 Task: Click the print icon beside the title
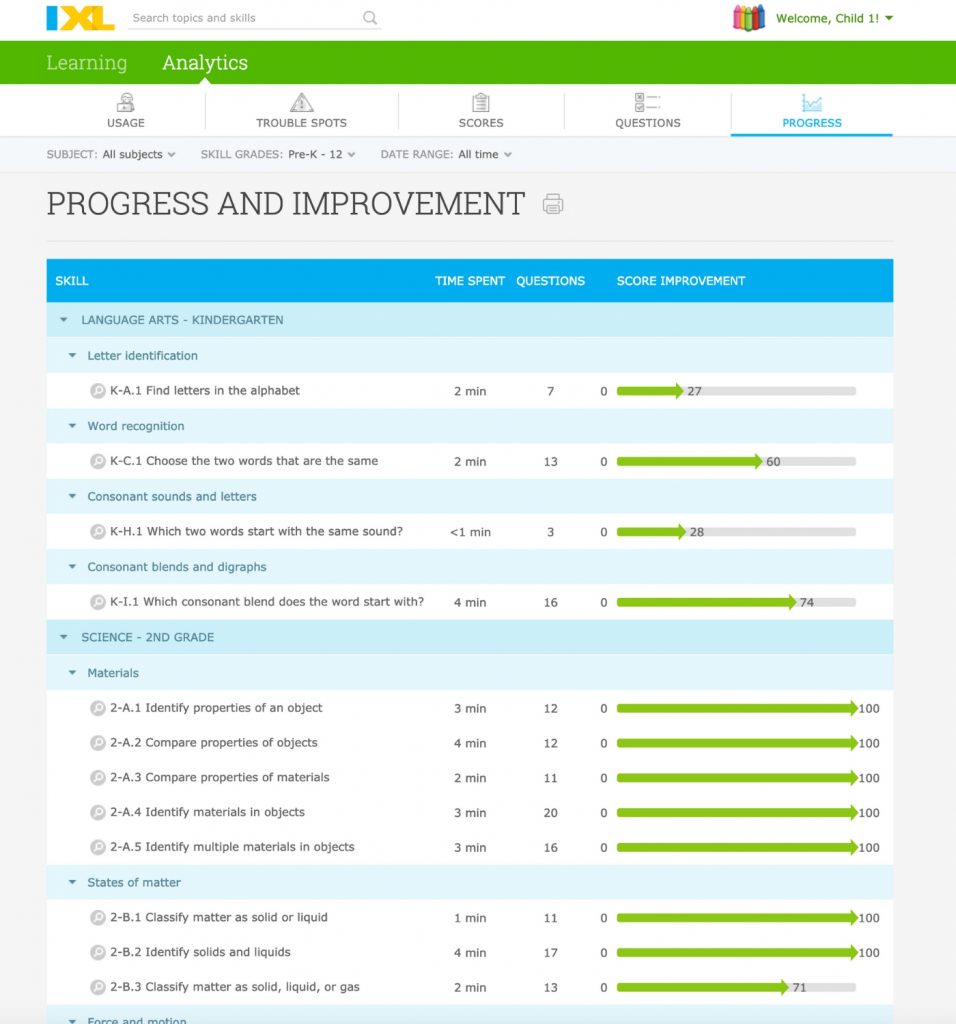[x=552, y=204]
